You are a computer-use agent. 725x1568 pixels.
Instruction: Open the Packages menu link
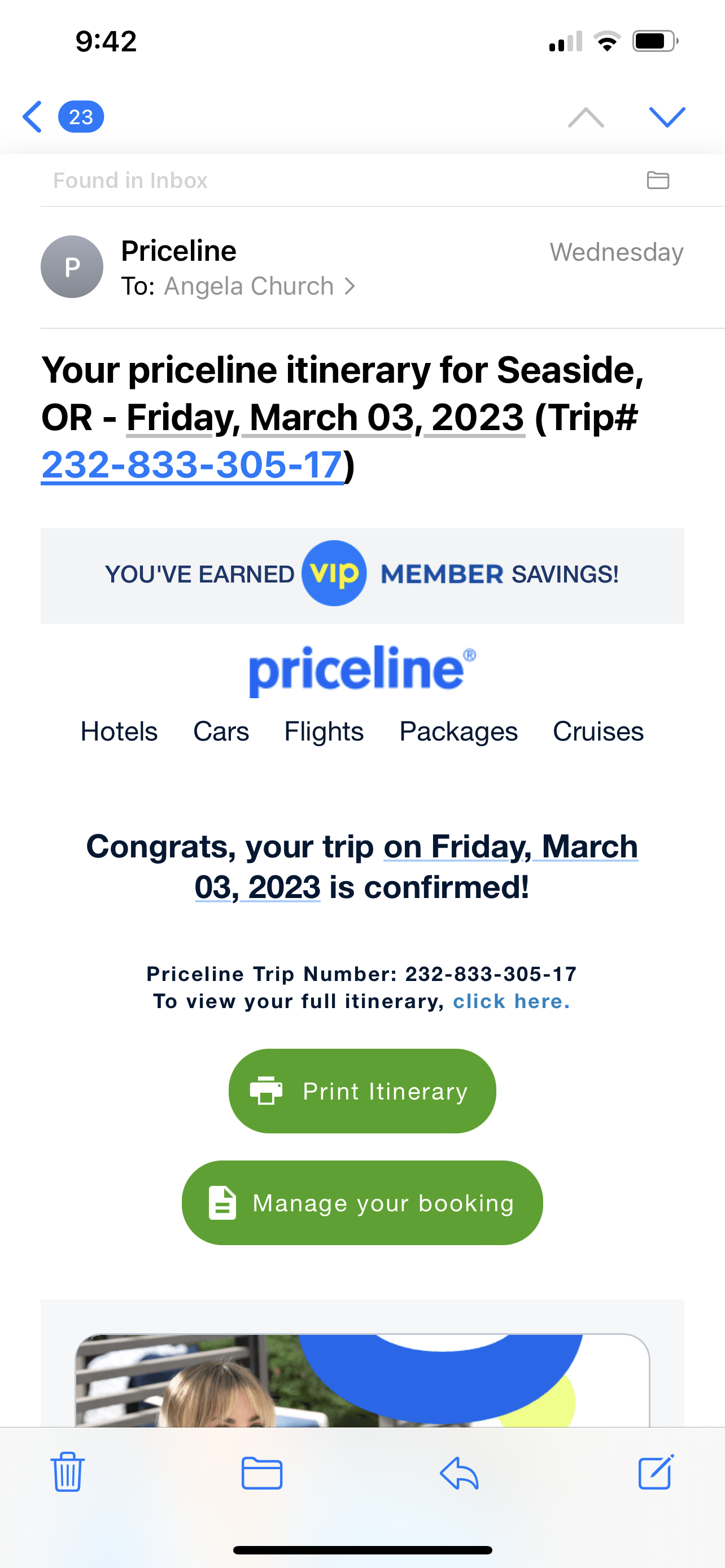(458, 731)
